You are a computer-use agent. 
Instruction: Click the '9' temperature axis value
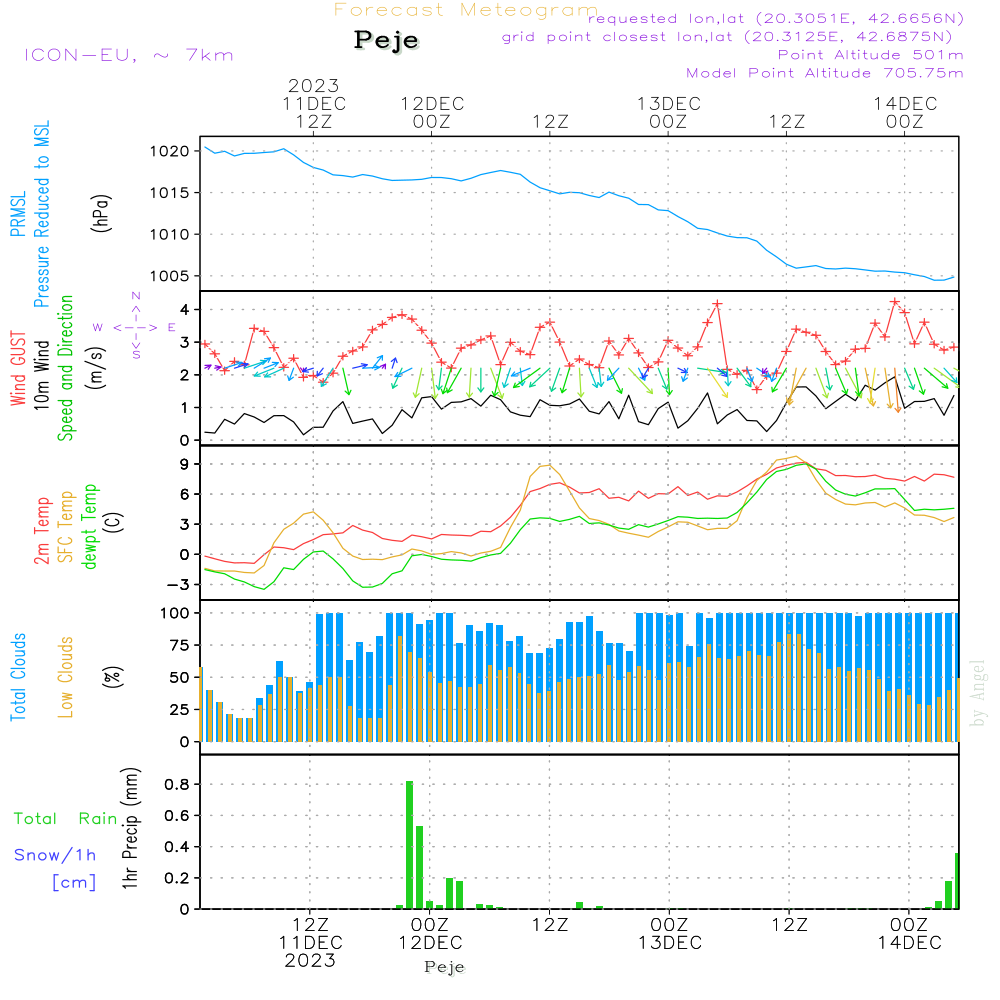[x=184, y=464]
